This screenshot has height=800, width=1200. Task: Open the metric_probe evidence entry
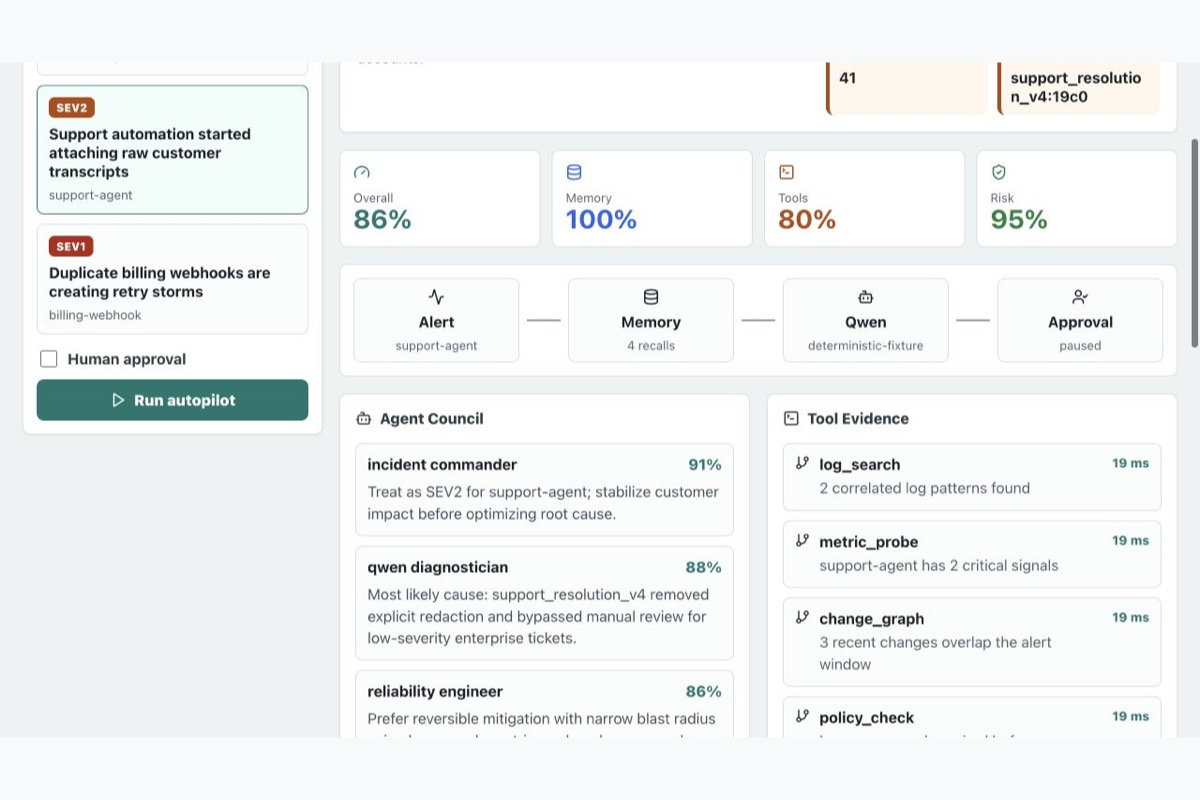click(x=972, y=554)
